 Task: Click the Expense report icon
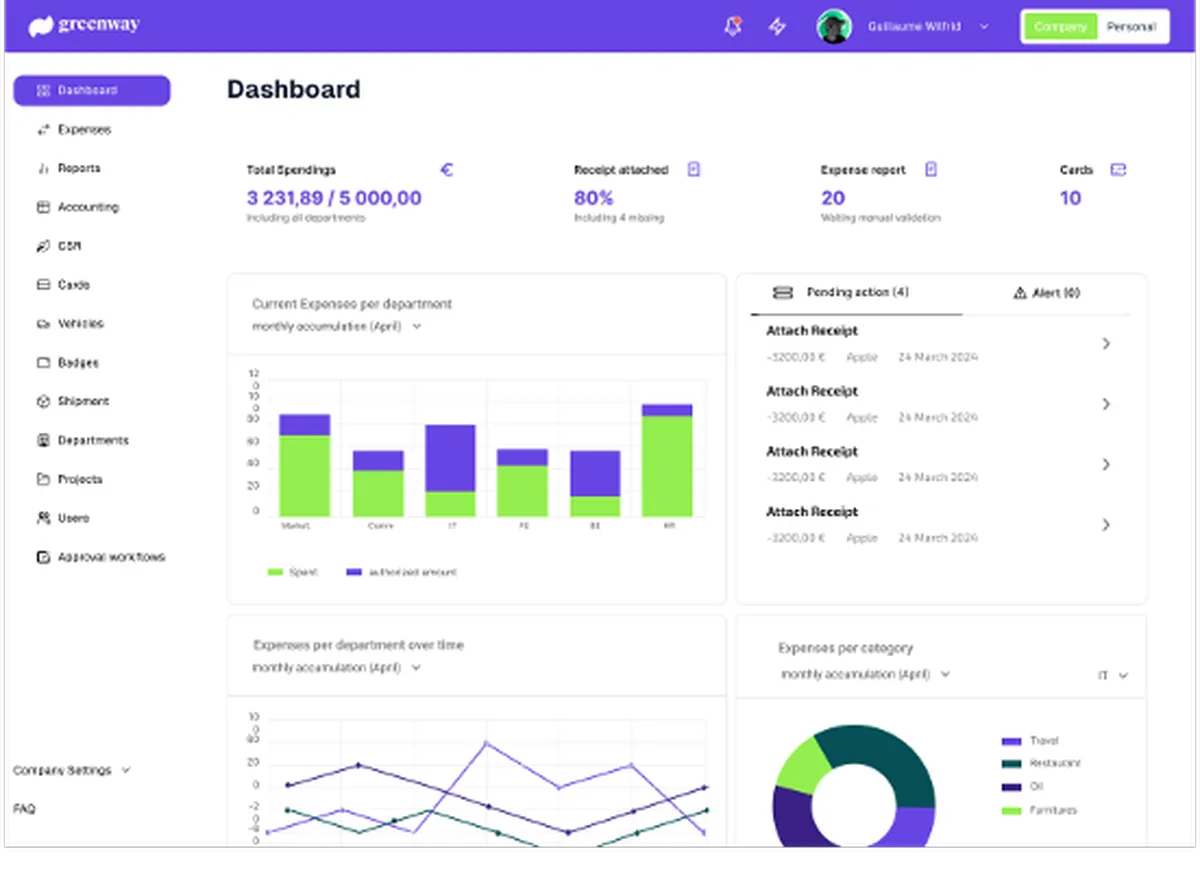[931, 170]
